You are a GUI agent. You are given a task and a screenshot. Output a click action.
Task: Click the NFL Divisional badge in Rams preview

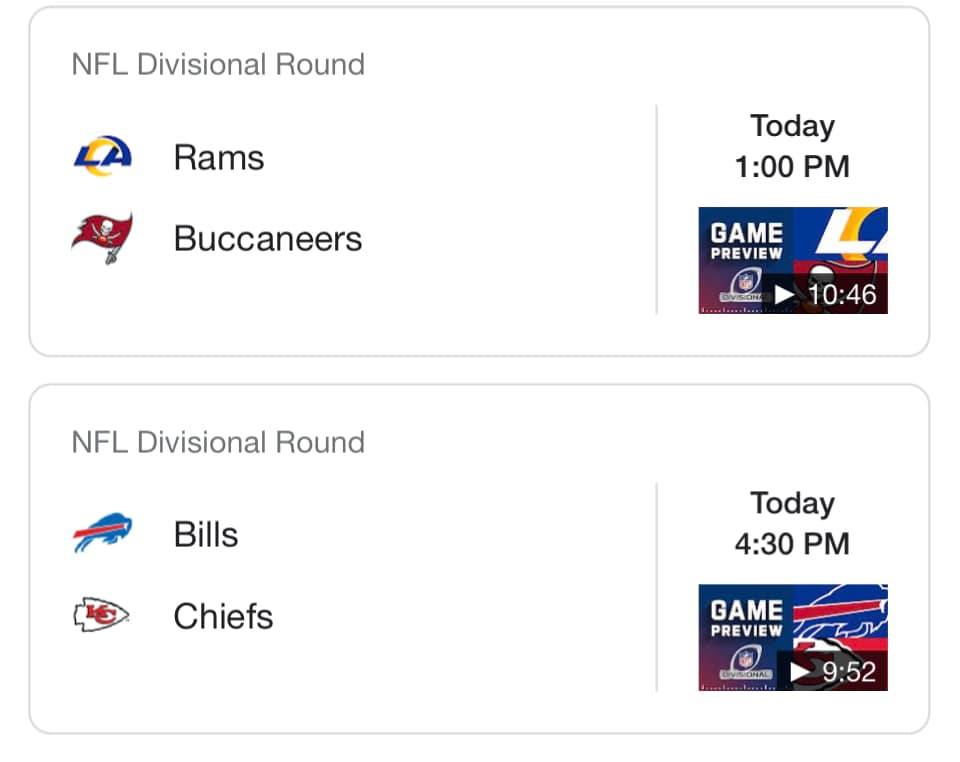(743, 287)
